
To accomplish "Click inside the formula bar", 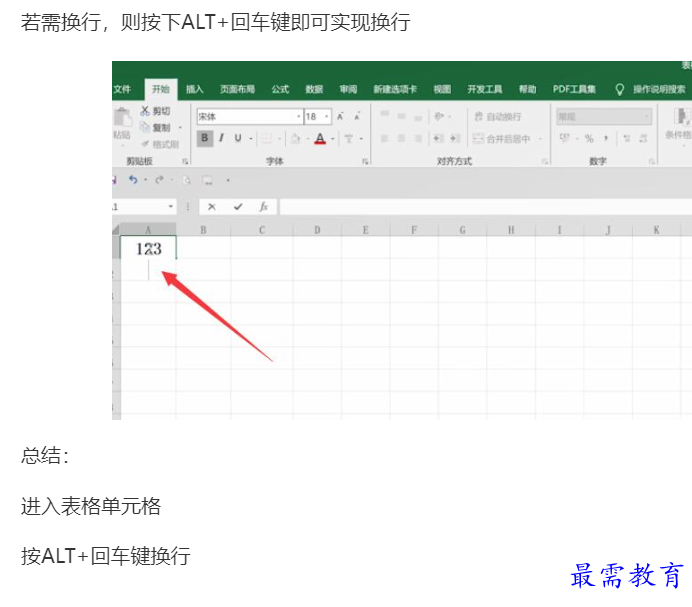I will click(x=485, y=207).
